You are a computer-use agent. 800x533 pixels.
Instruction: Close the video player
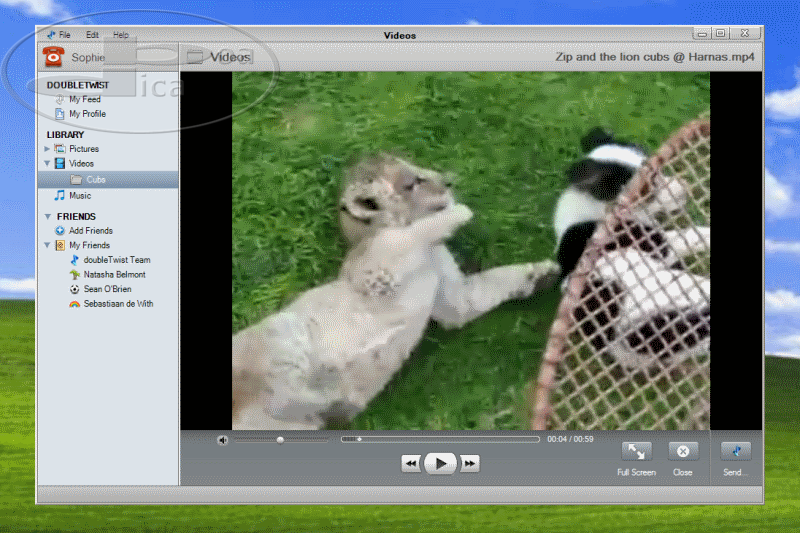(x=683, y=452)
